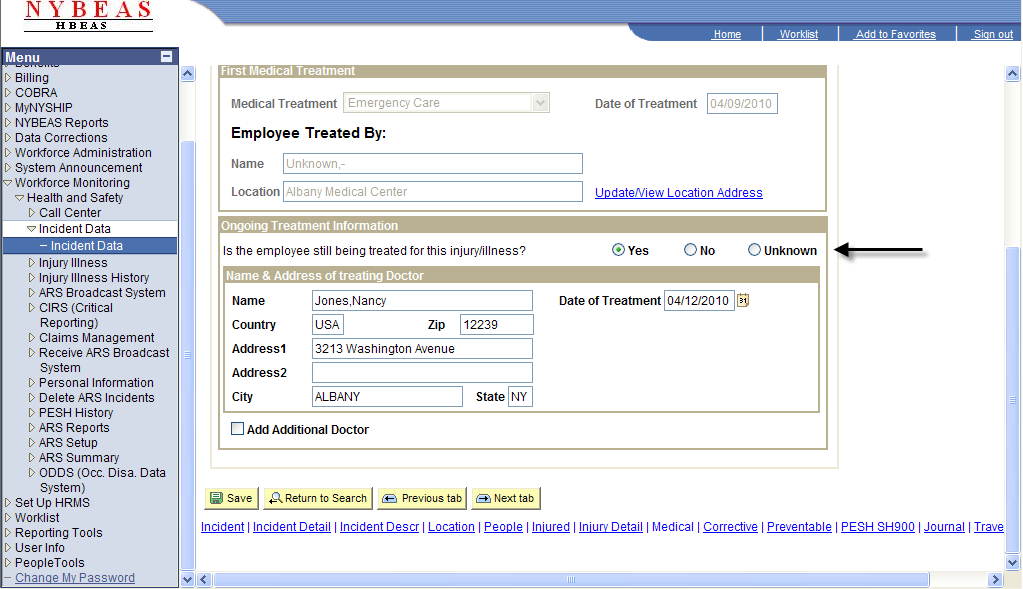Click the Save button

(x=232, y=498)
